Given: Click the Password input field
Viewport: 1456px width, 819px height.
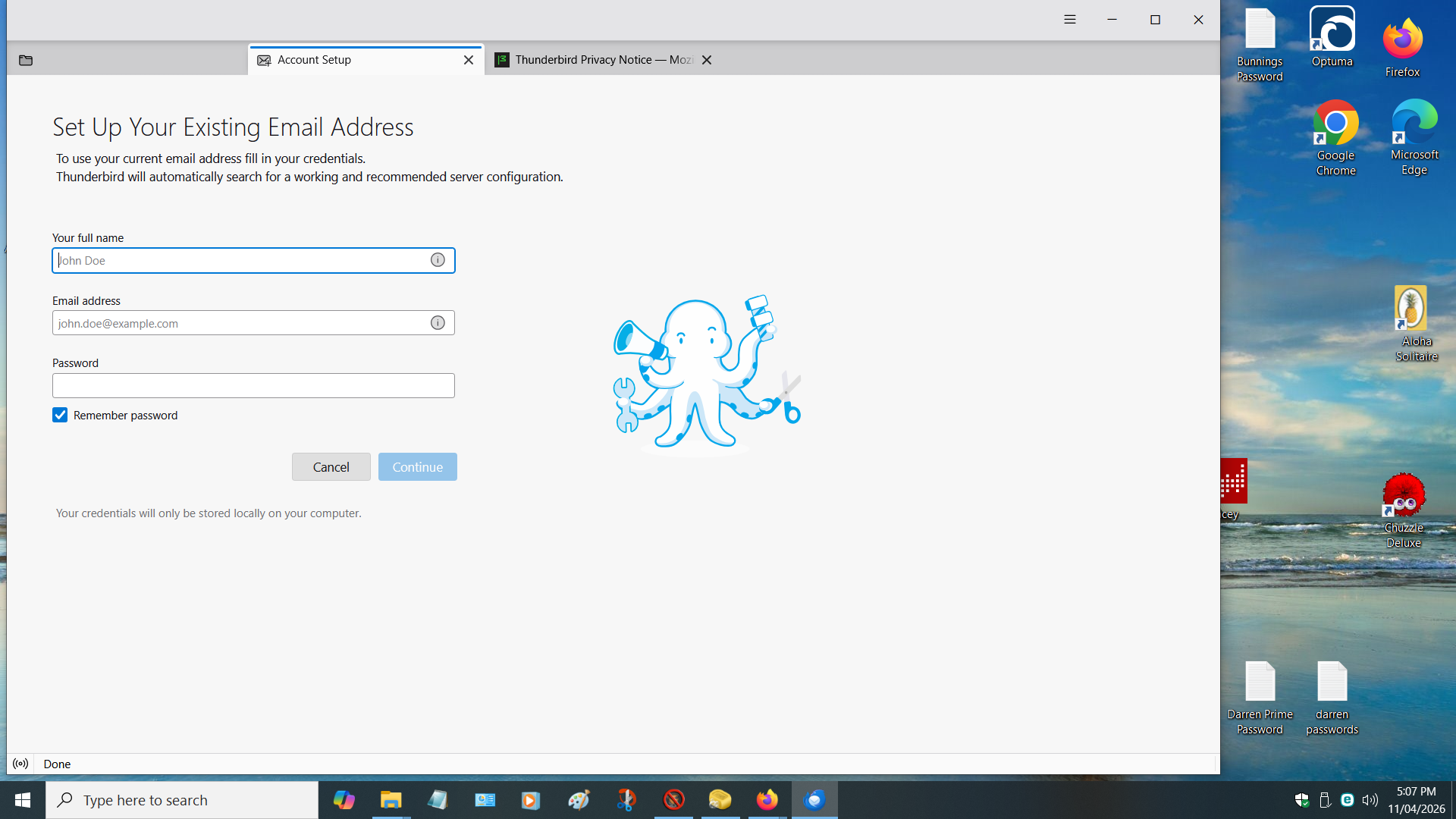Looking at the screenshot, I should click(253, 386).
